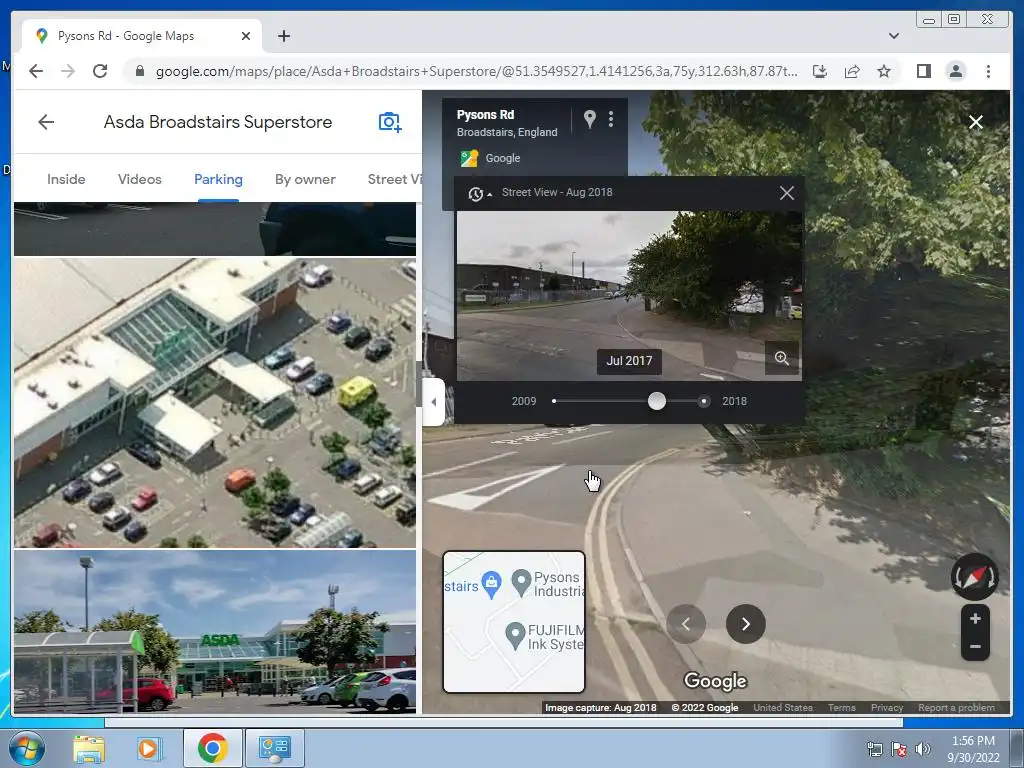Click the install app icon in address bar
Screen dimensions: 1024x768
tap(820, 71)
